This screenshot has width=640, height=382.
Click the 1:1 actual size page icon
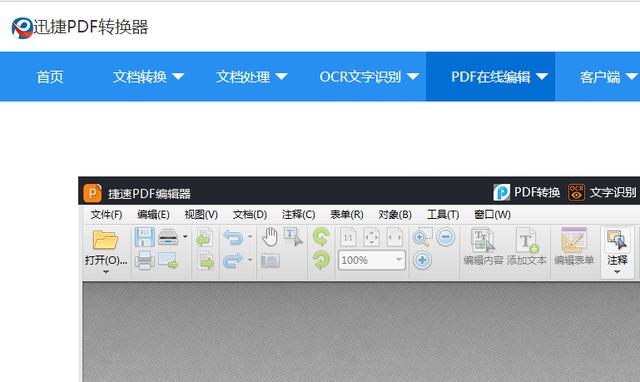[x=348, y=237]
